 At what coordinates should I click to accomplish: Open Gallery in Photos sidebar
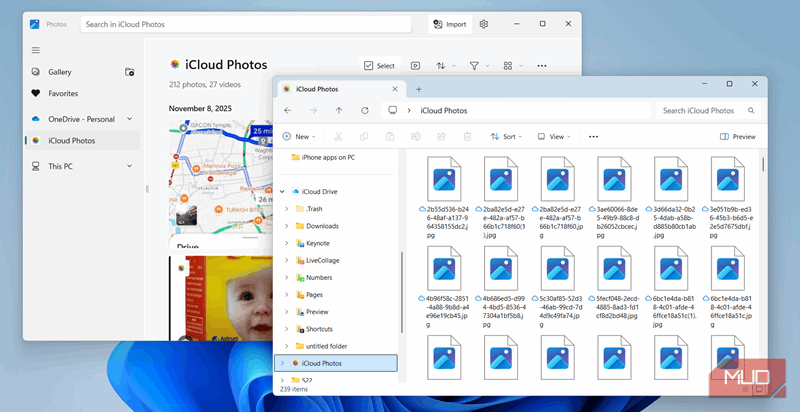coord(60,72)
